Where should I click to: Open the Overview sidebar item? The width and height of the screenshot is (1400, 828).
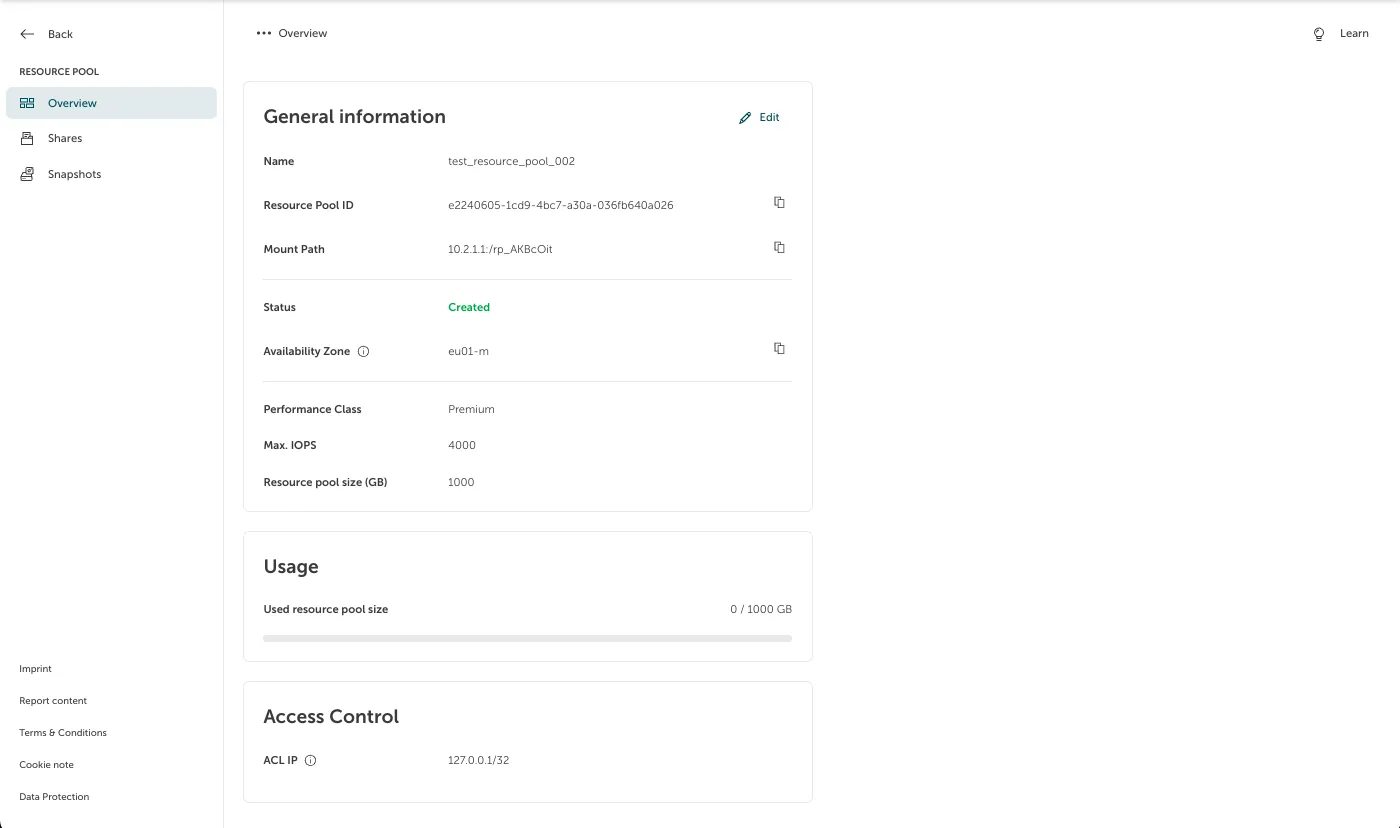click(x=72, y=103)
